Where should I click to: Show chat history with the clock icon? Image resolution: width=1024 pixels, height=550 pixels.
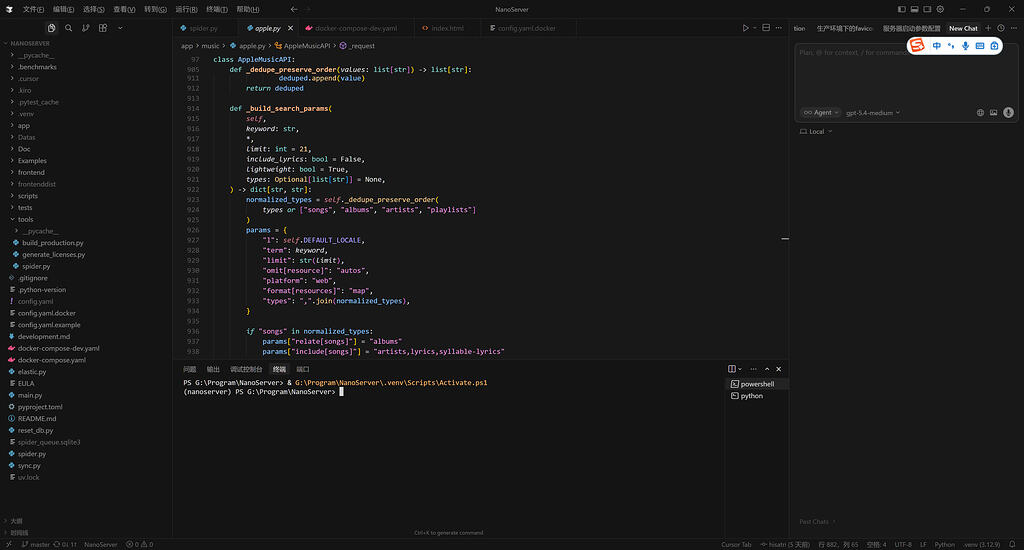click(x=1000, y=28)
